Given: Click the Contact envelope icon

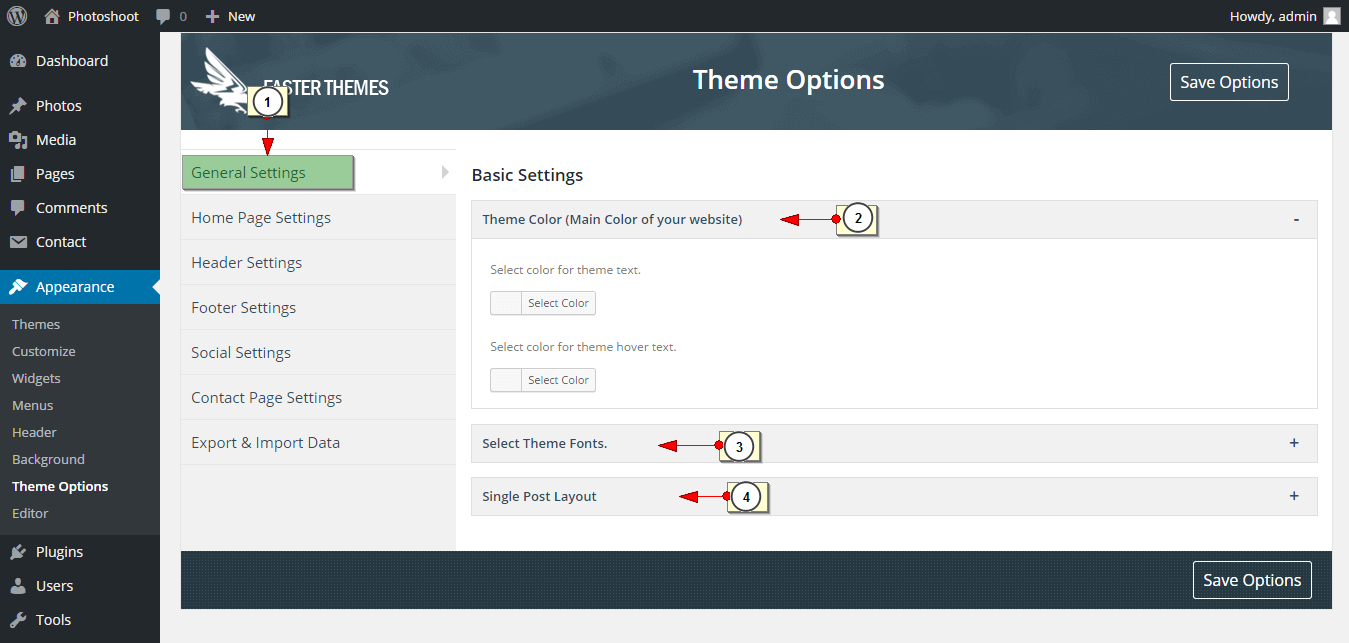Looking at the screenshot, I should (18, 242).
